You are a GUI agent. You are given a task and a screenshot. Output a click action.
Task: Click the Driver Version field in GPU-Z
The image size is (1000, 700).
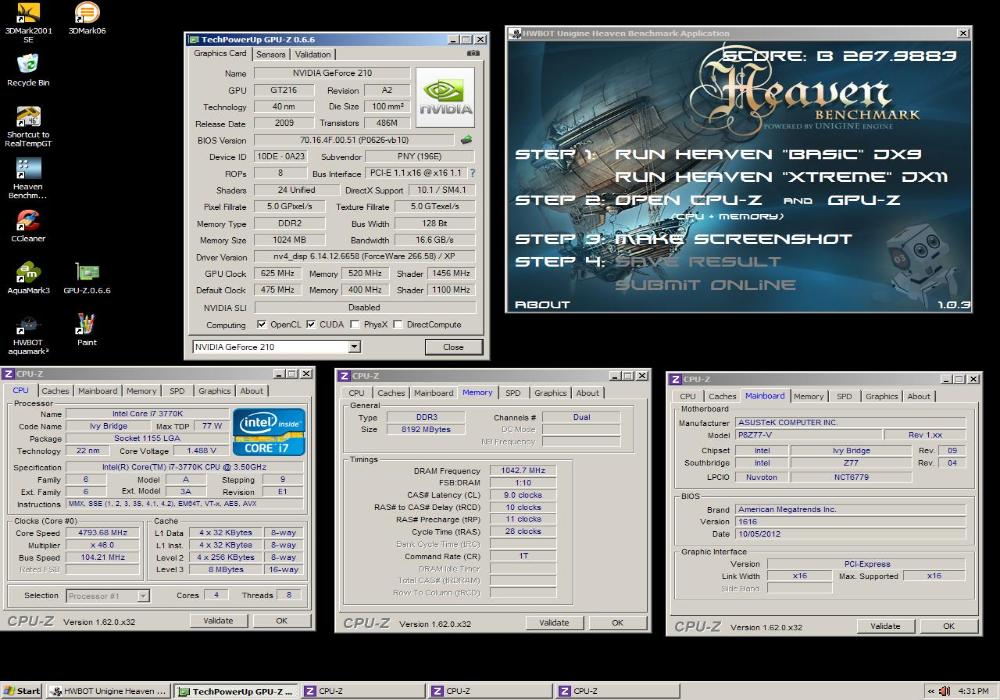[364, 256]
